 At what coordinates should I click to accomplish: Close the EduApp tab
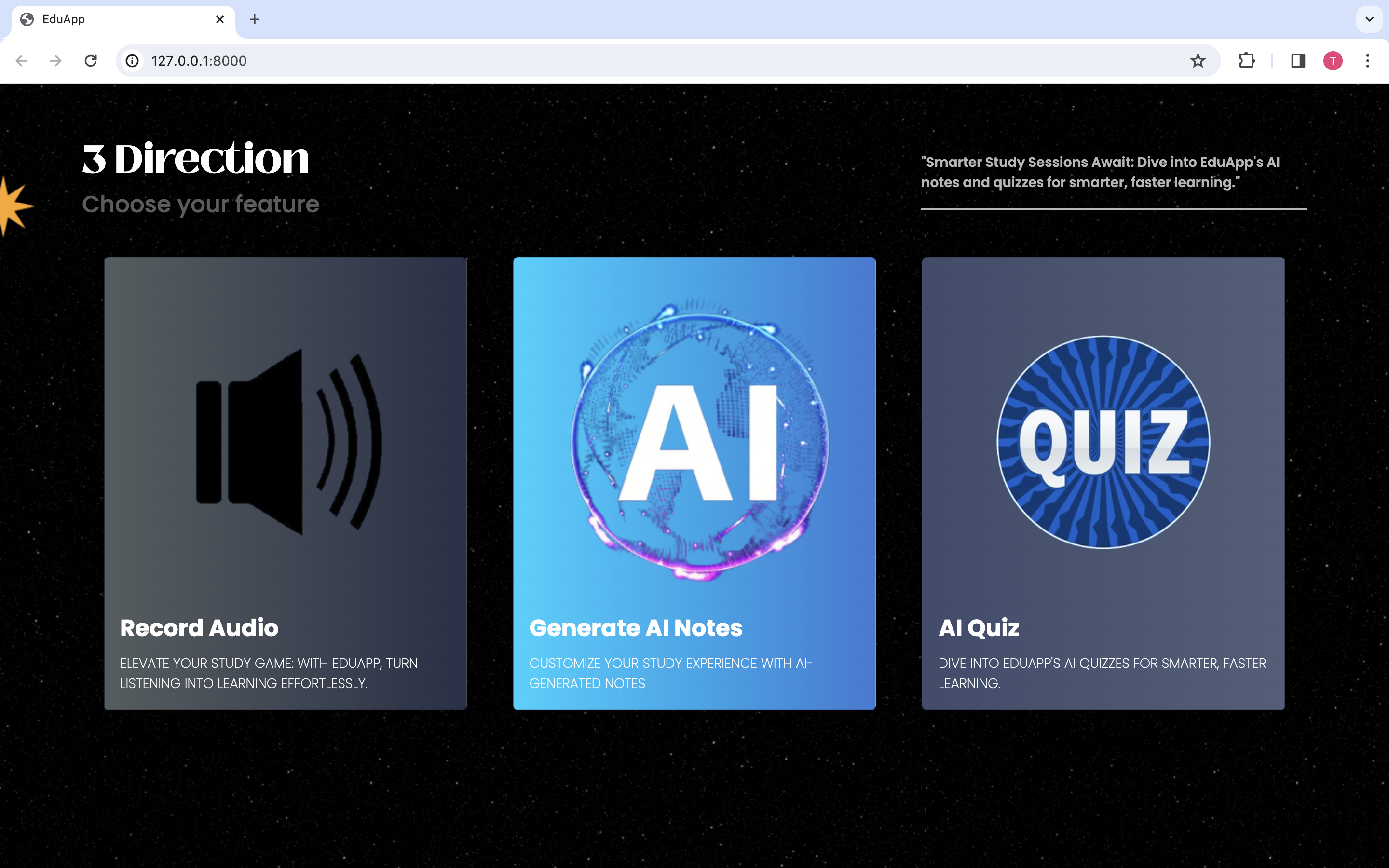[x=220, y=19]
